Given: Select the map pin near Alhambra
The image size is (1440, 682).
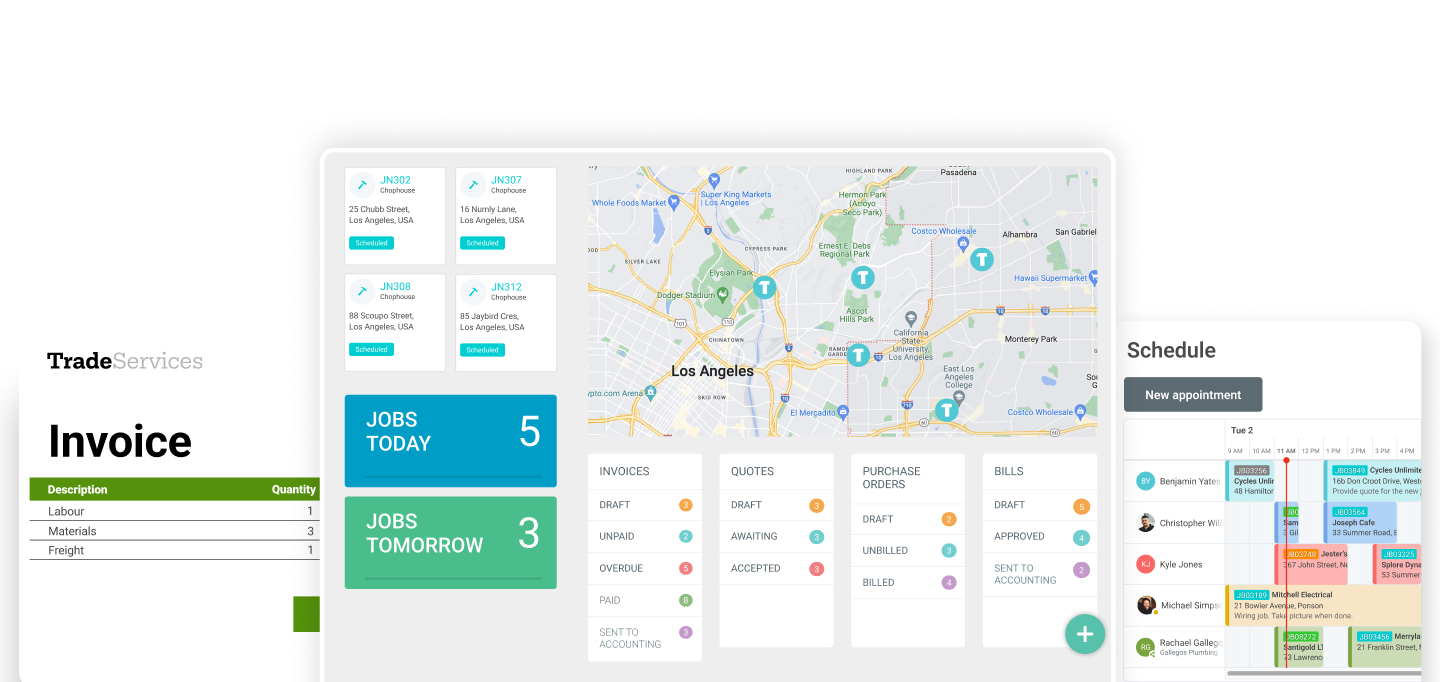Looking at the screenshot, I should coord(982,260).
